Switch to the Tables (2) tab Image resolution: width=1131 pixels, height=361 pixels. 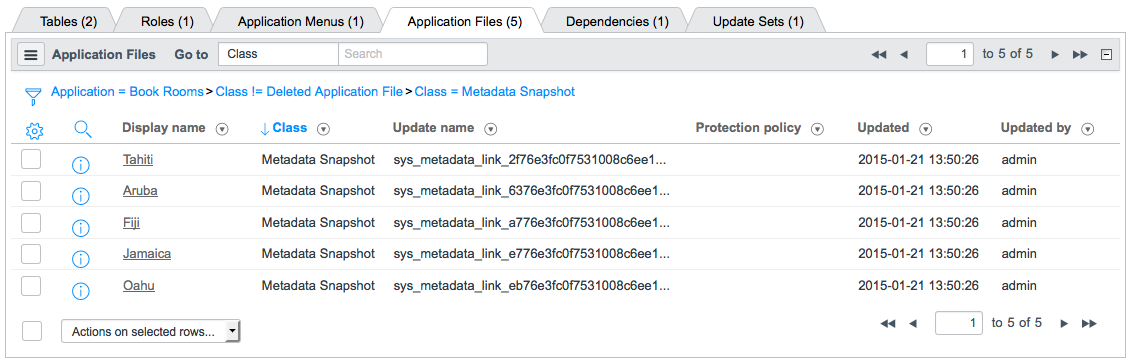[x=69, y=22]
